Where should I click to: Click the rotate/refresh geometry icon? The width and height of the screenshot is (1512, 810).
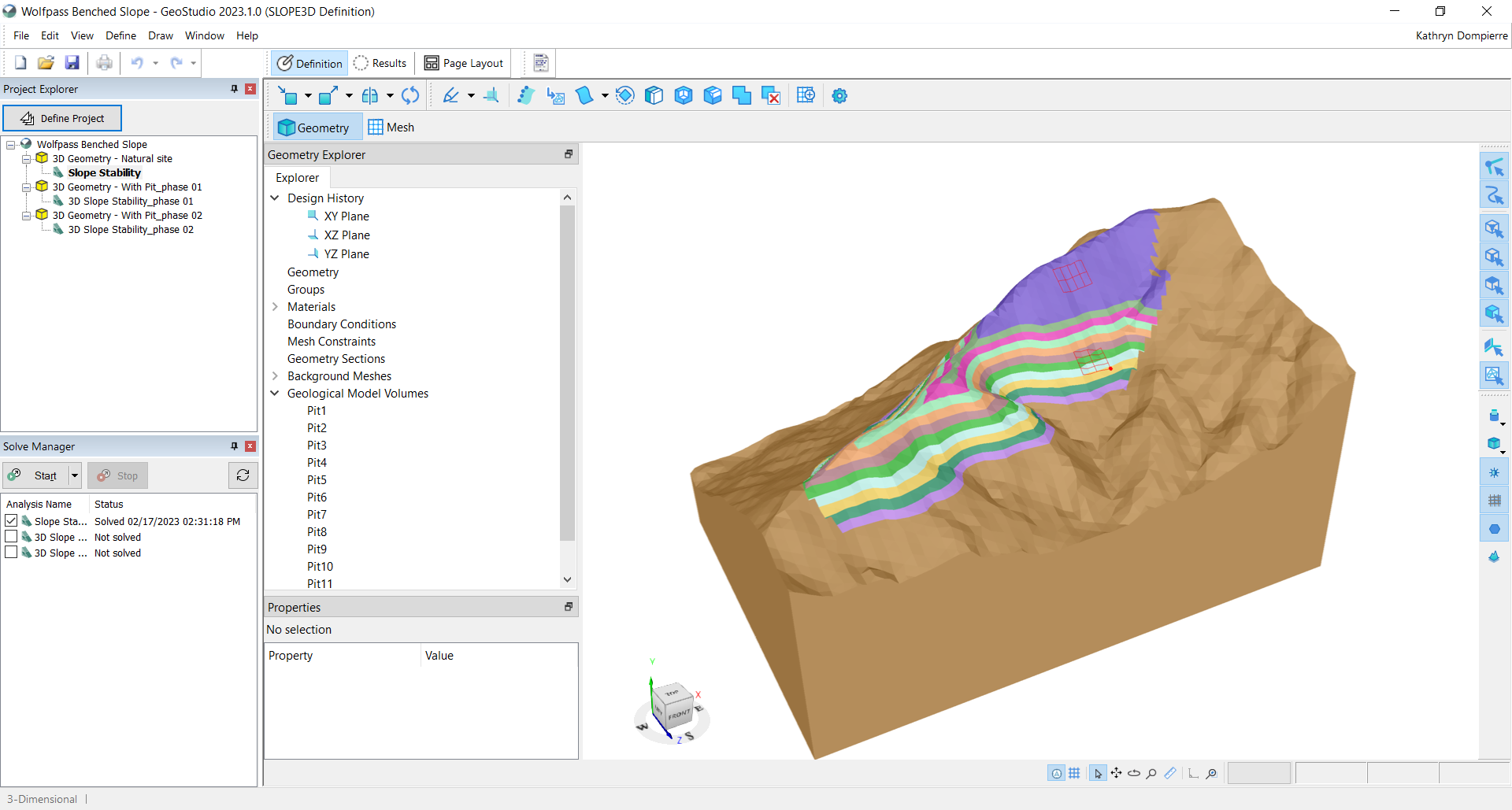pyautogui.click(x=410, y=96)
